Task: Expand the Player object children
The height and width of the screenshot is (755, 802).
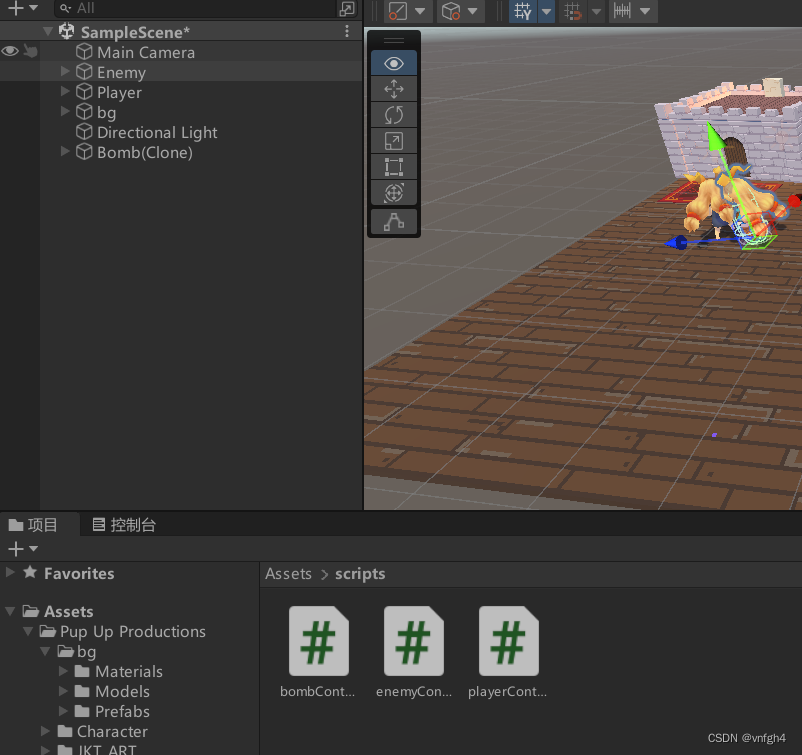Action: (65, 91)
